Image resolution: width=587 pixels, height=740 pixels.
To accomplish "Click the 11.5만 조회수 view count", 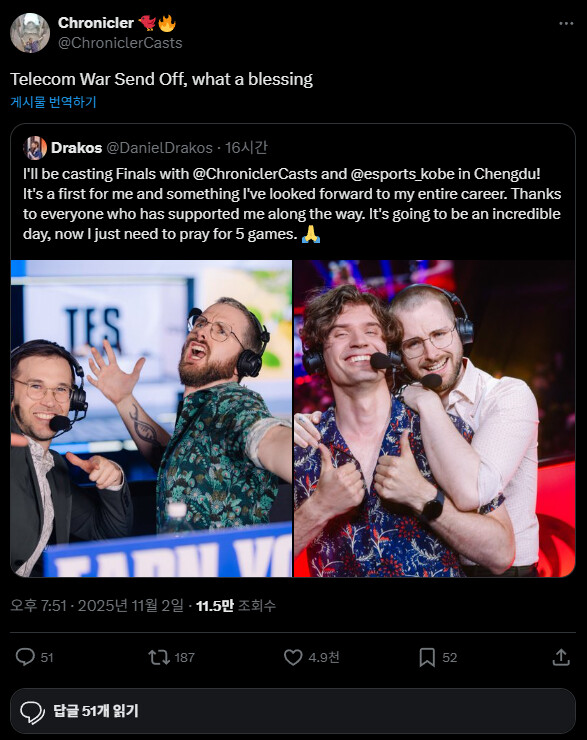I will (235, 605).
